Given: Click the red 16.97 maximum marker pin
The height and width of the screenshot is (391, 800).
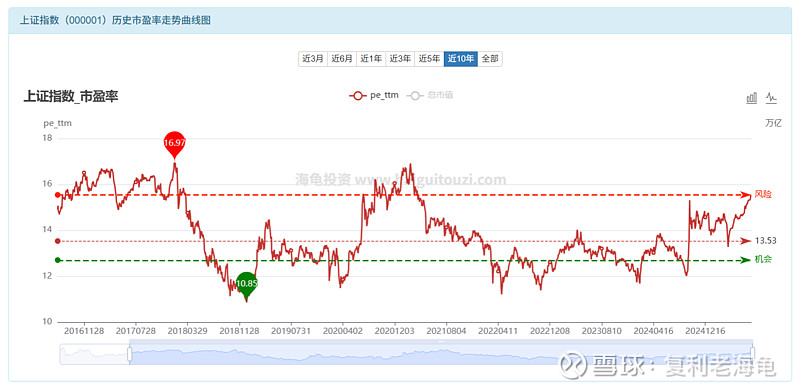Looking at the screenshot, I should click(x=174, y=144).
